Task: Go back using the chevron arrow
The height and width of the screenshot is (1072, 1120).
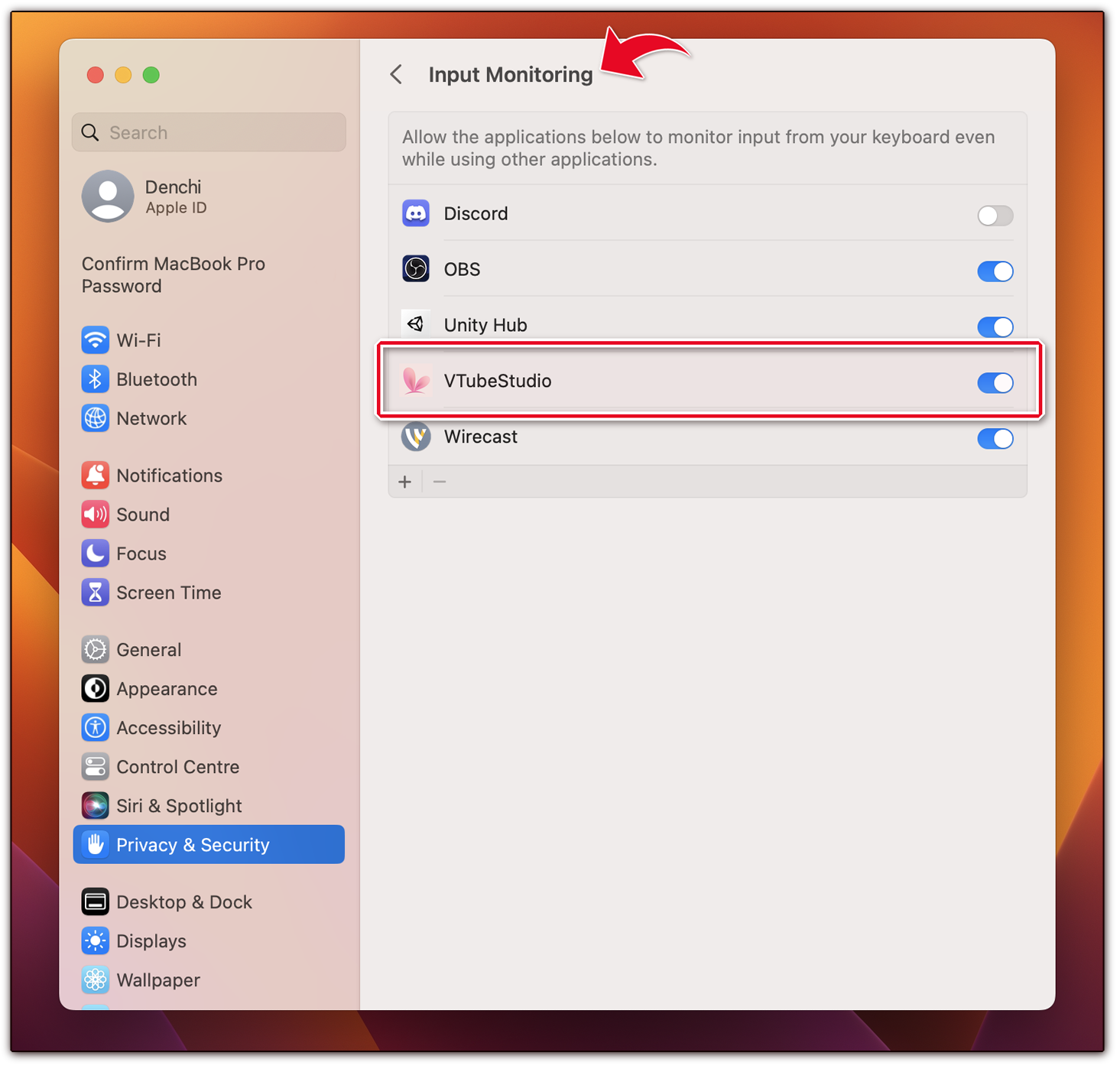Action: pyautogui.click(x=396, y=75)
